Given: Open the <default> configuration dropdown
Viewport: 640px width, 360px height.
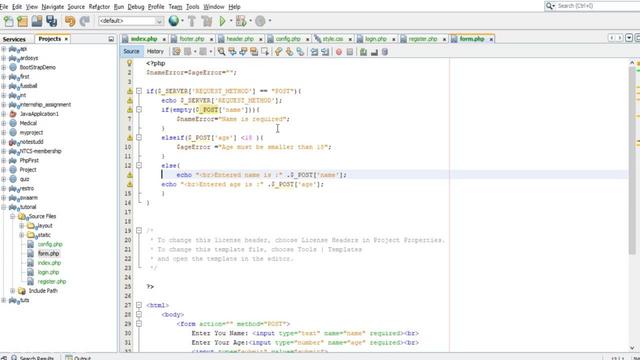Looking at the screenshot, I should click(x=131, y=21).
